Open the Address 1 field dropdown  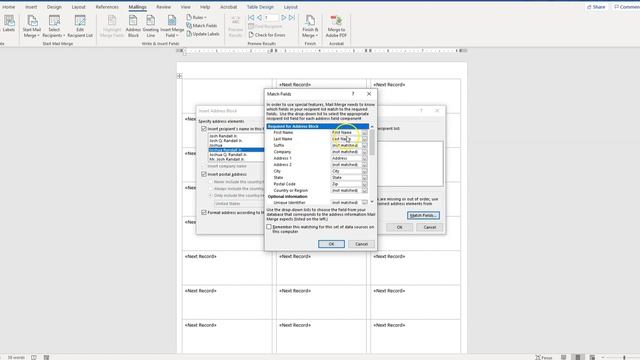click(364, 158)
